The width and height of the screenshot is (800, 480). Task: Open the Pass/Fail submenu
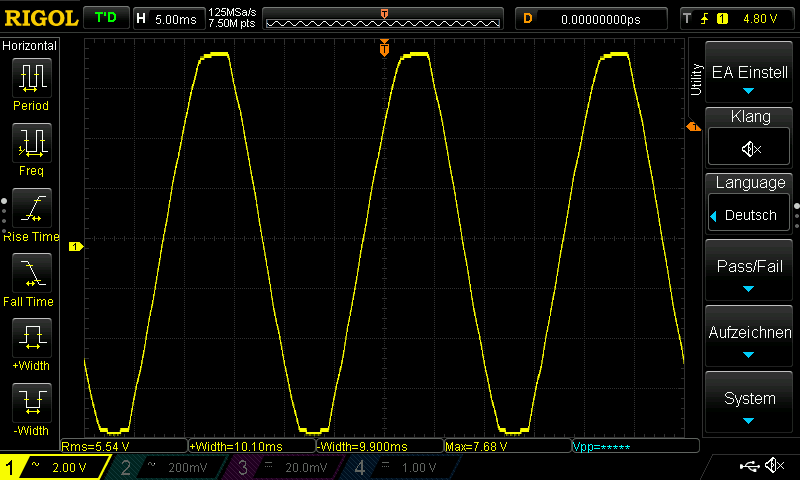tap(750, 275)
